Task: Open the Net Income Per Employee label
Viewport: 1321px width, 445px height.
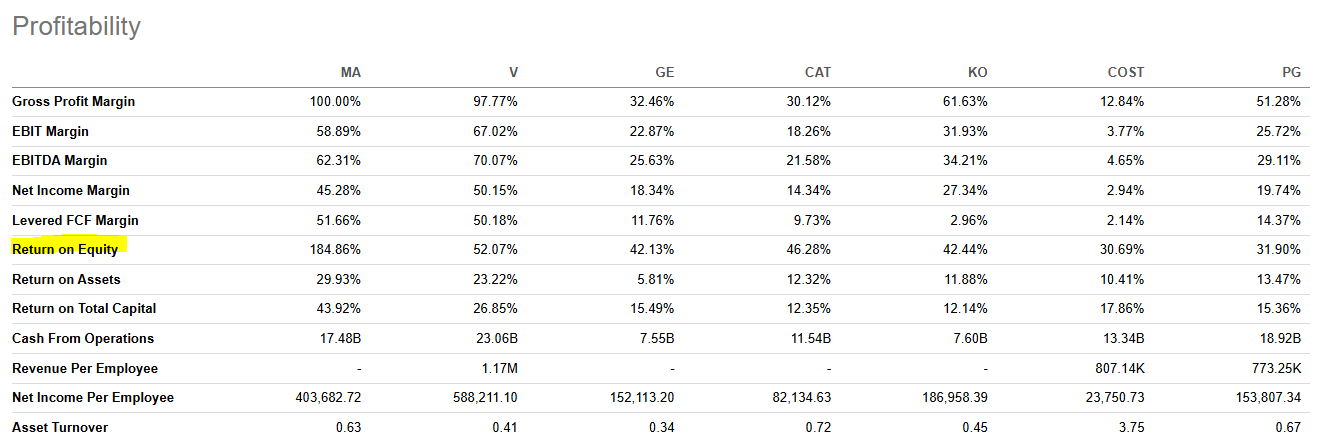Action: [x=93, y=398]
